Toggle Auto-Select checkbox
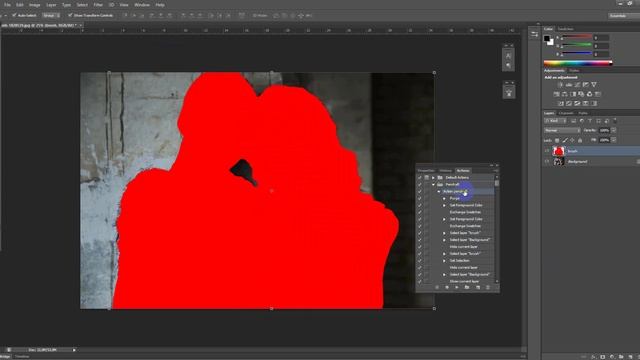 coord(14,15)
